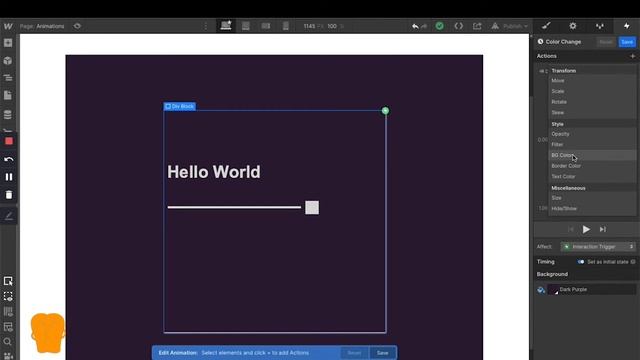Choose Border Color action
Viewport: 640px width, 360px height.
click(592, 166)
